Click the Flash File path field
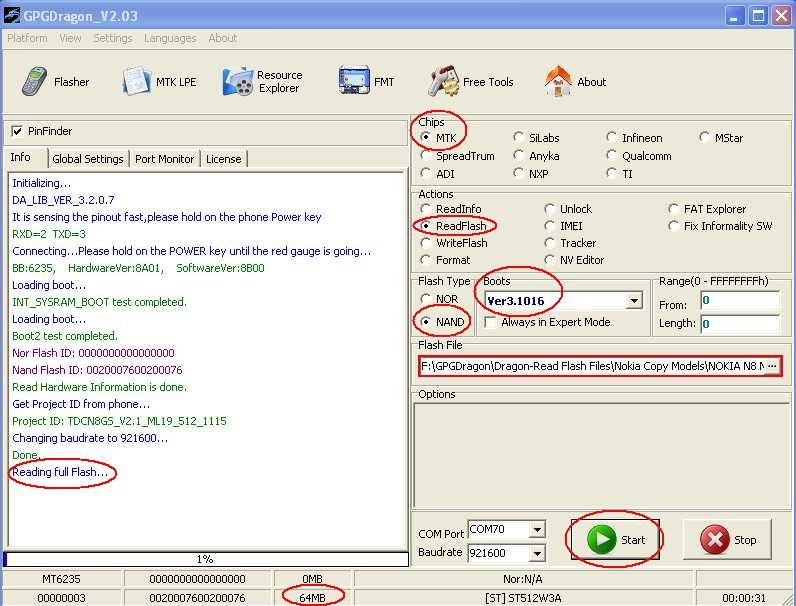Screen dimensions: 796x606 (x=591, y=366)
